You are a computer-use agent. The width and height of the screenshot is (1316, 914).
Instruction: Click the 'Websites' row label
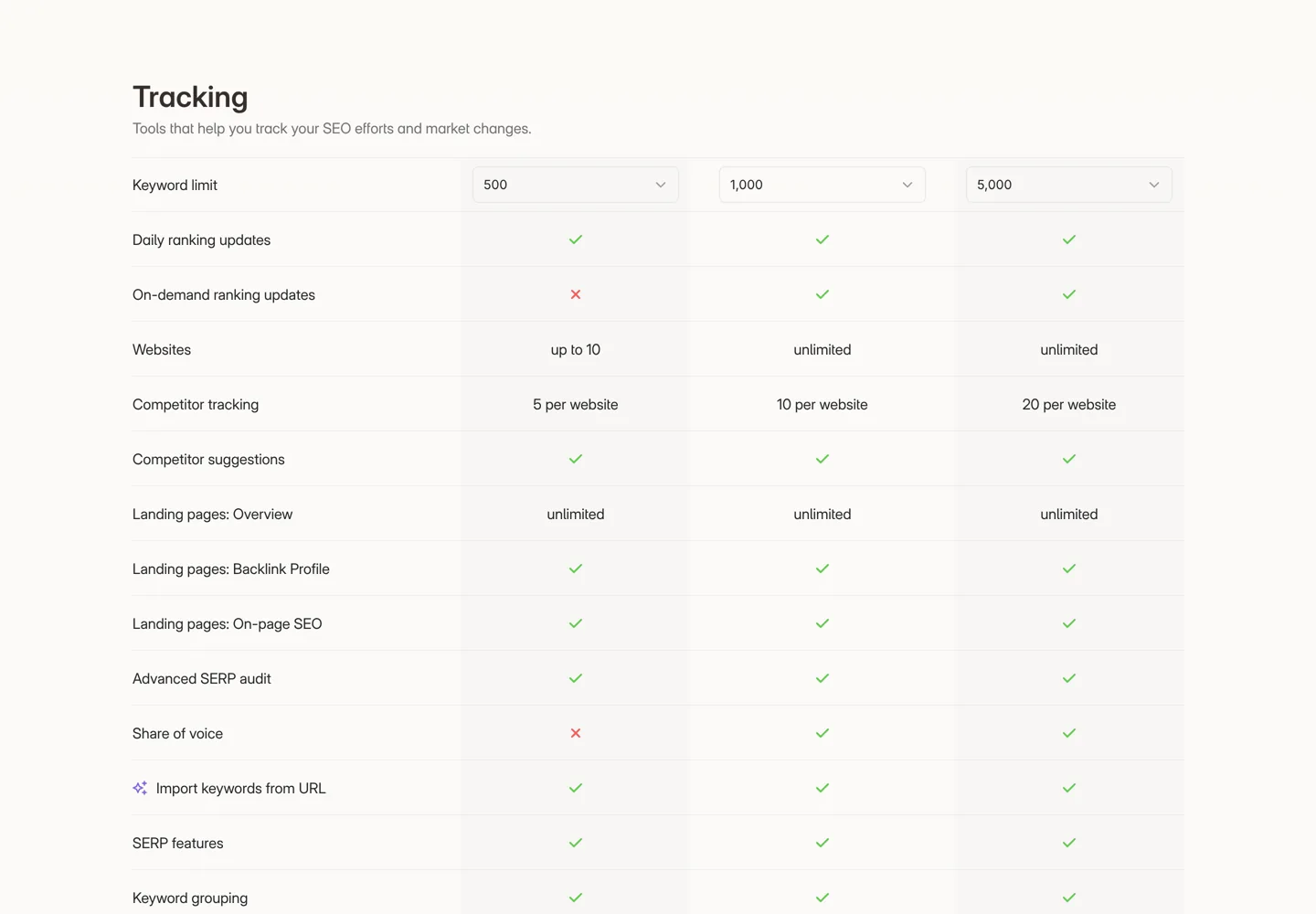click(162, 349)
